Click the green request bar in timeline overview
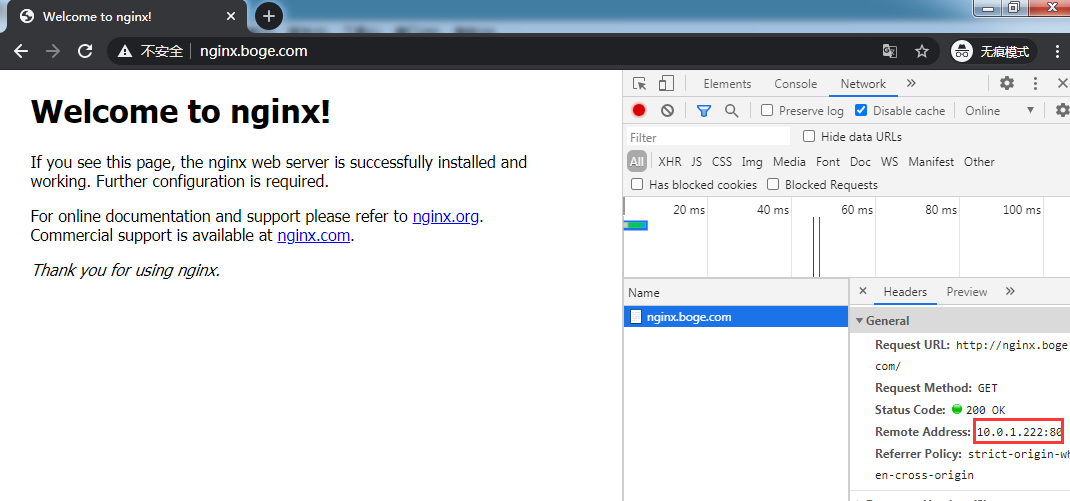 pos(636,225)
